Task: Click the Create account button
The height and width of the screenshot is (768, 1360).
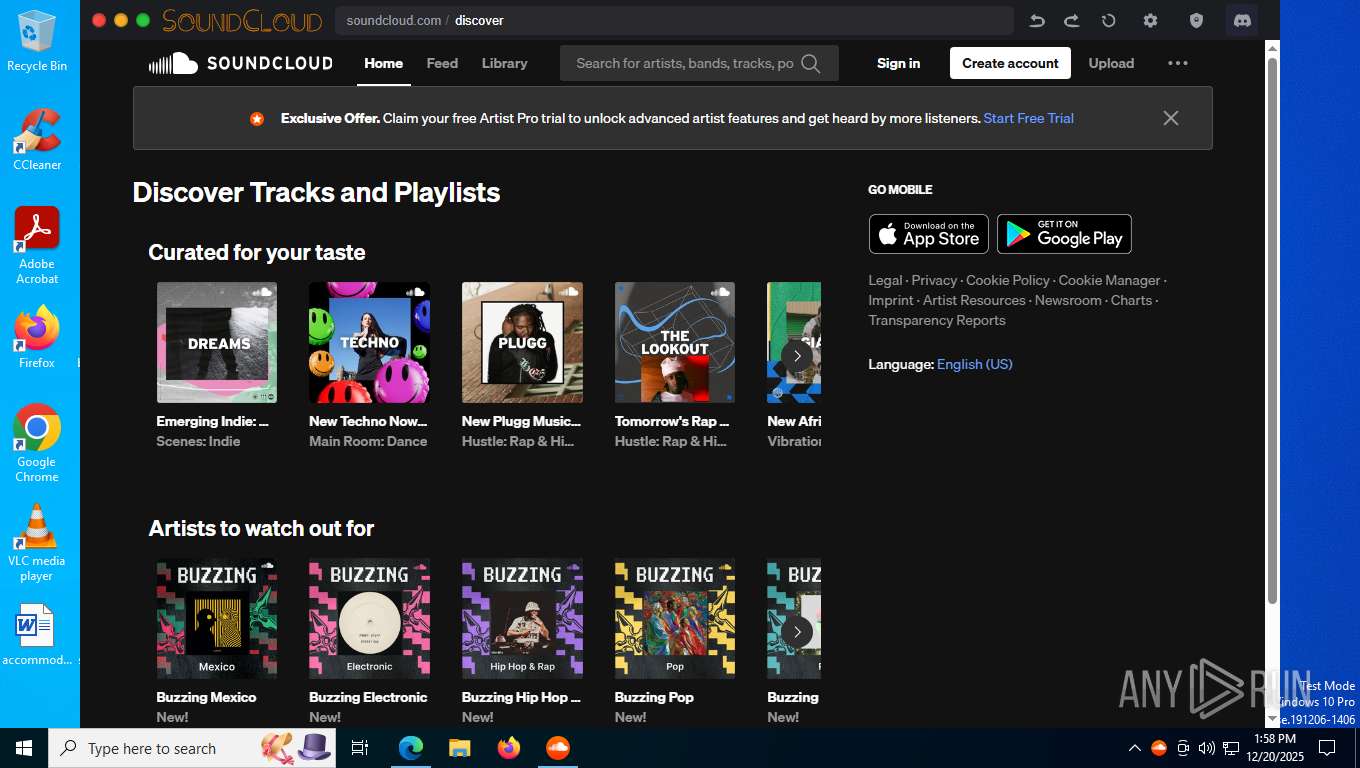Action: point(1010,63)
